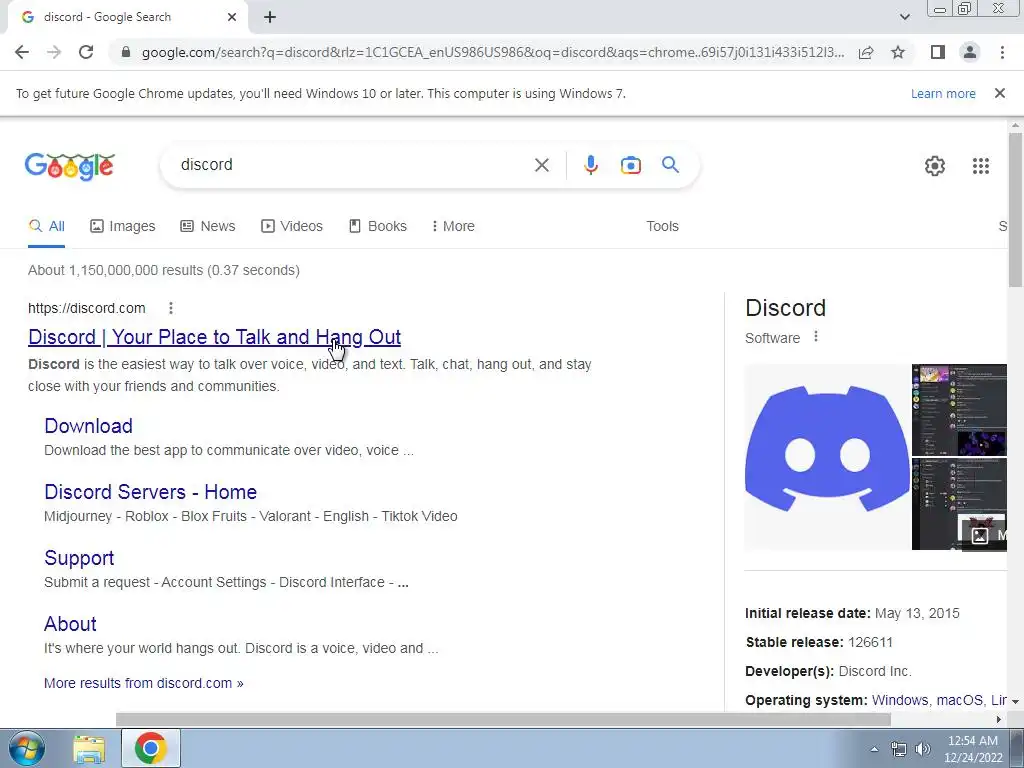Click the horizontal scrollbar thumb

(503, 719)
